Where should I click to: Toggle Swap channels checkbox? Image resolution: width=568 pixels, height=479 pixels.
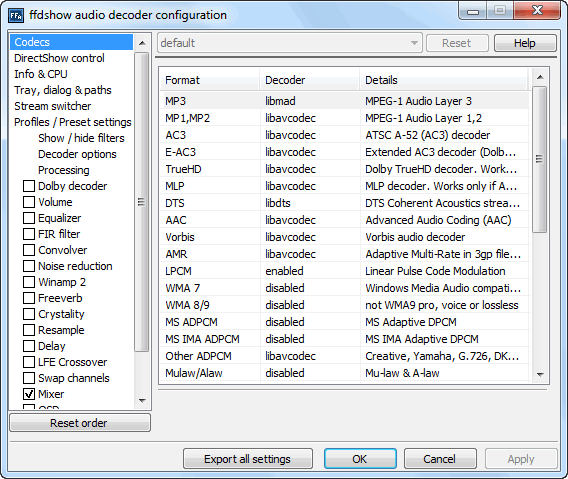(x=29, y=378)
